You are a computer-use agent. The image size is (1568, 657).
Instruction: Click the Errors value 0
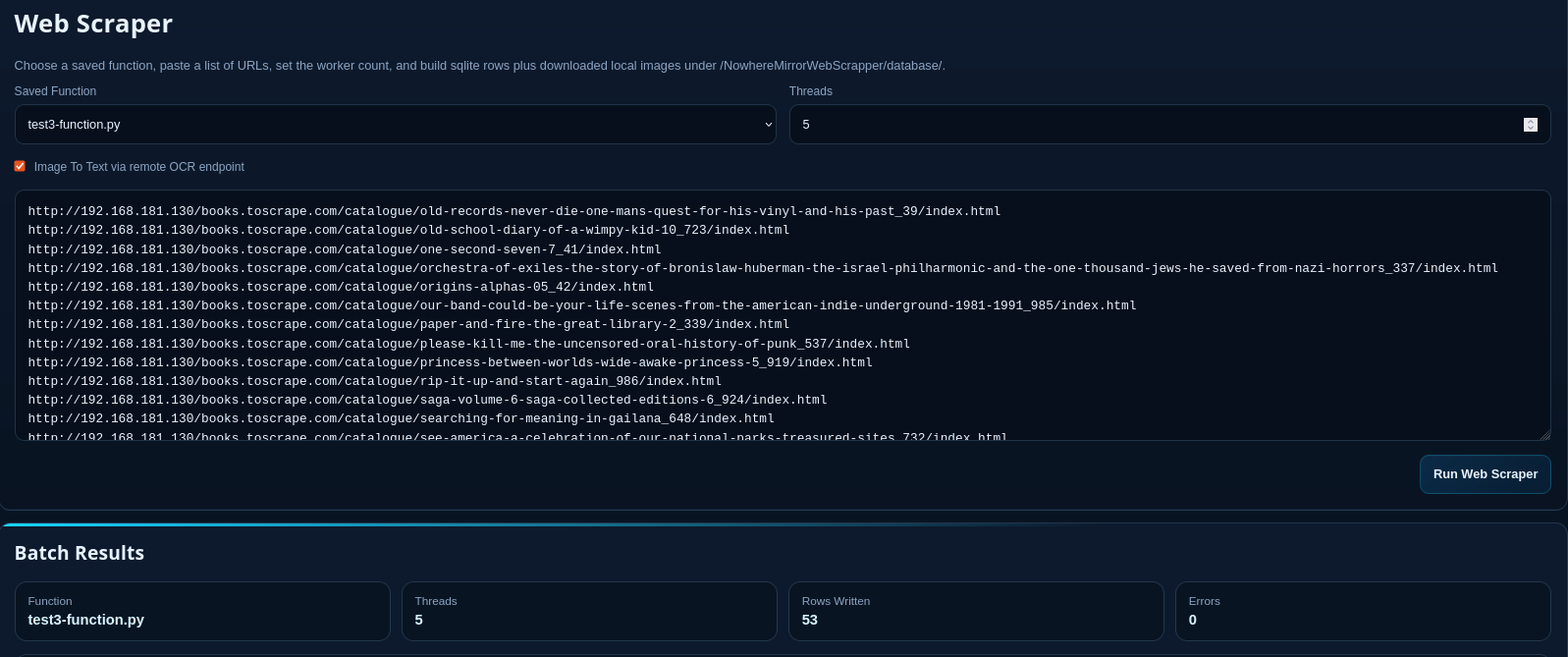pyautogui.click(x=1193, y=620)
